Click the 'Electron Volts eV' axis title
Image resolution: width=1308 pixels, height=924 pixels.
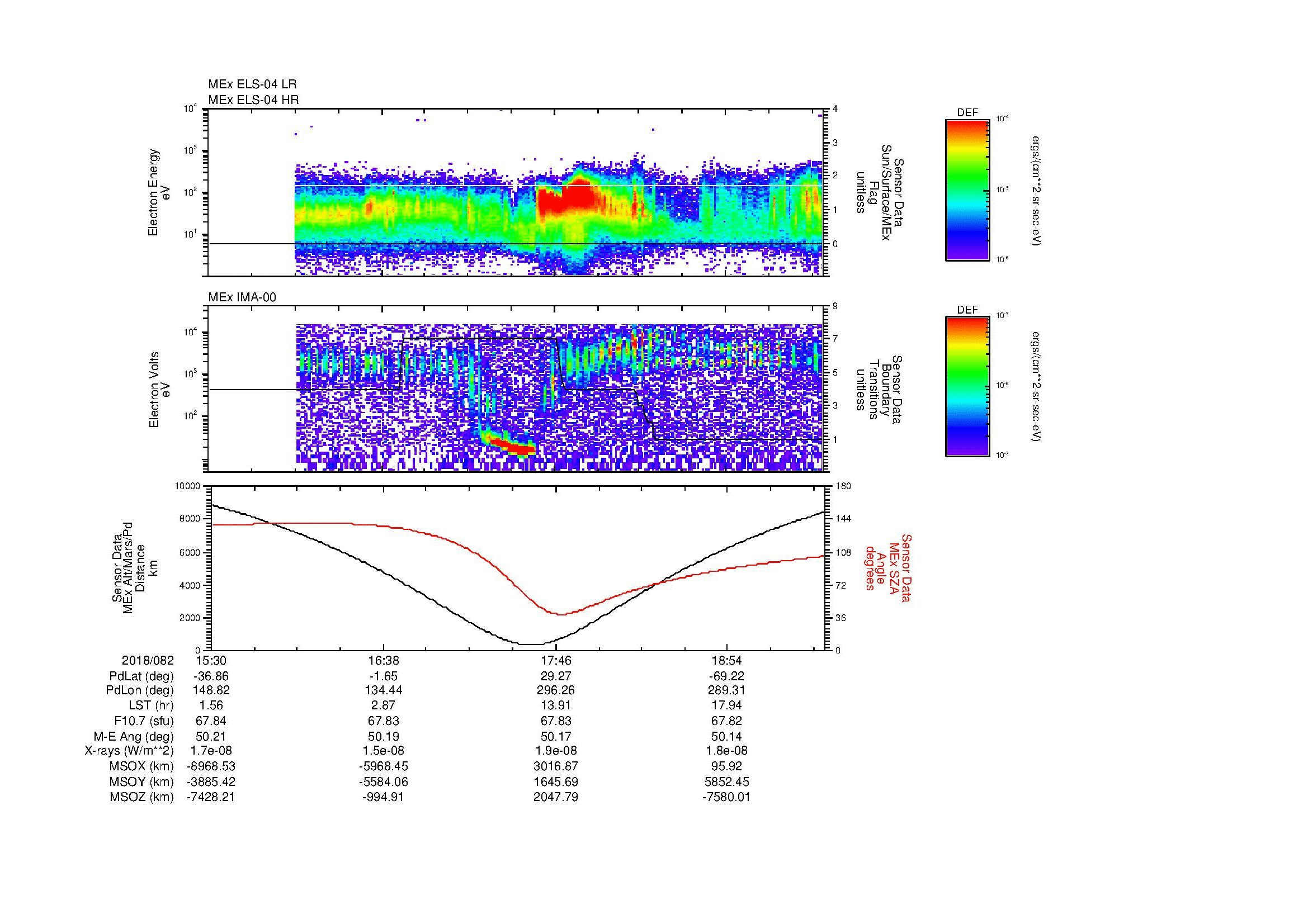pyautogui.click(x=159, y=390)
